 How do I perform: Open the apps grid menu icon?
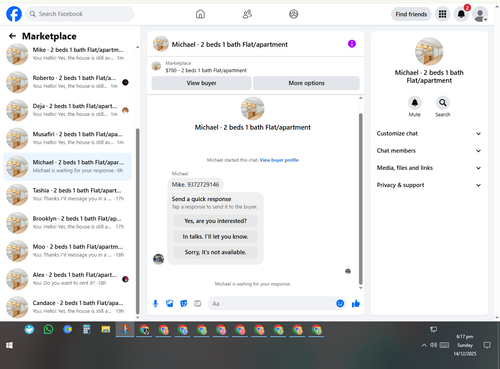(442, 14)
